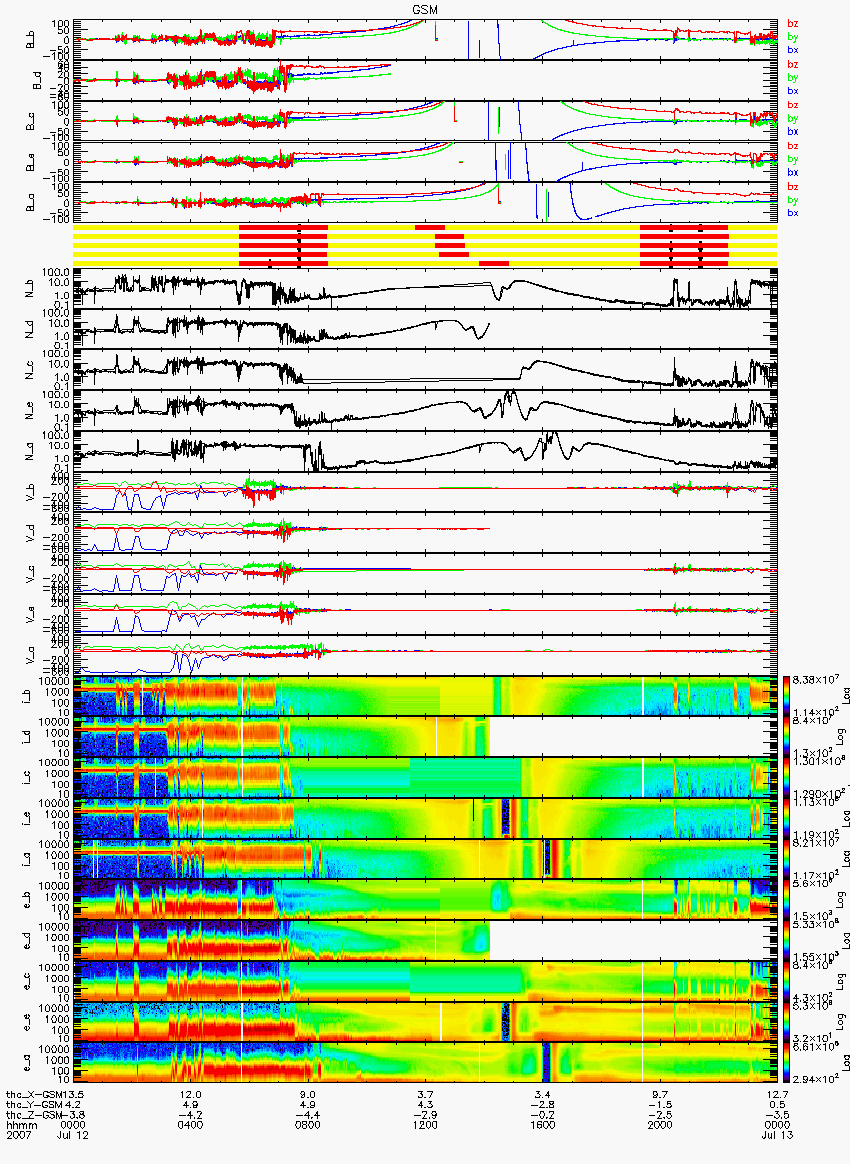The image size is (850, 1164).
Task: Select the e_a electron spectrogram label
Action: (x=26, y=1064)
